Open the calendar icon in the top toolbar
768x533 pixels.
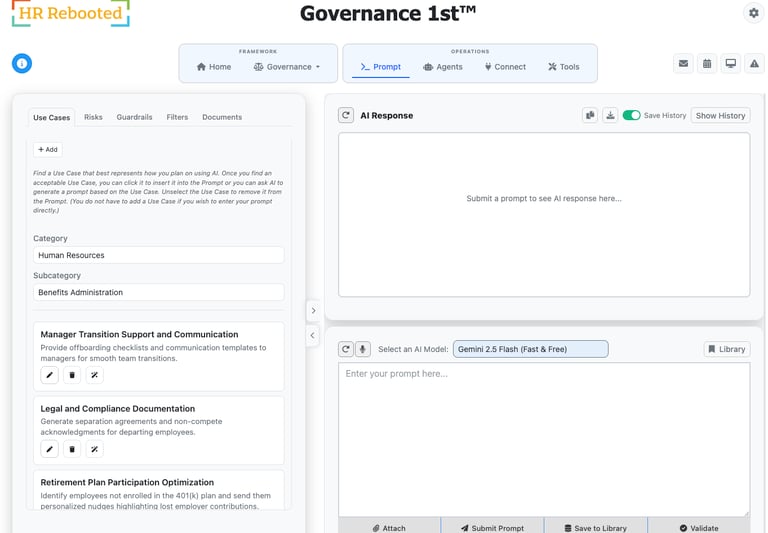tap(707, 64)
